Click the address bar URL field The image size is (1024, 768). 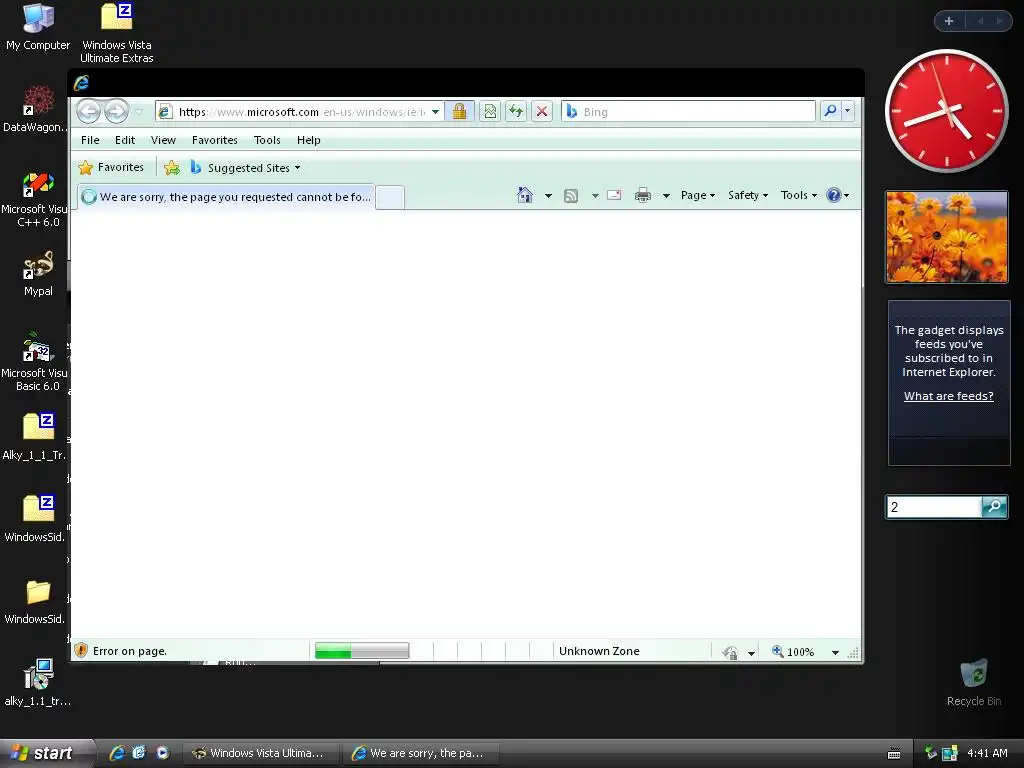pyautogui.click(x=302, y=112)
